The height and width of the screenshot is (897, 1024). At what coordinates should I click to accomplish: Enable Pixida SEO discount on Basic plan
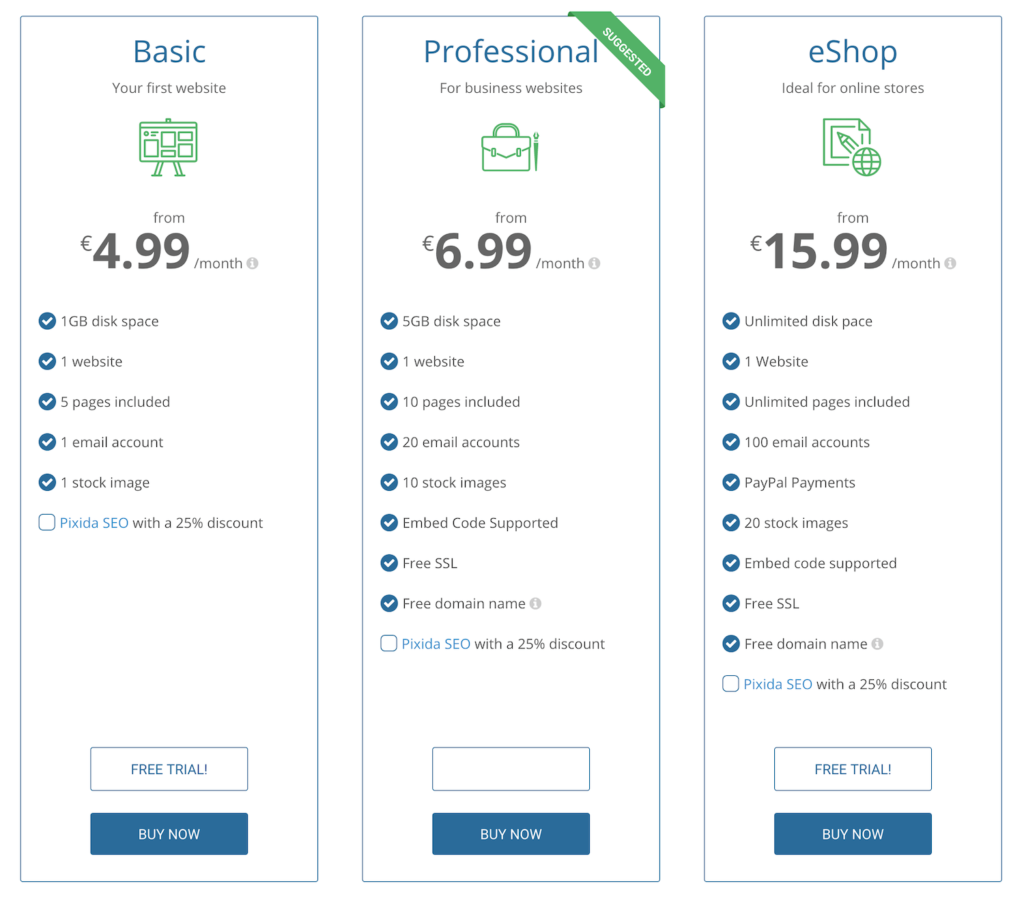click(46, 522)
